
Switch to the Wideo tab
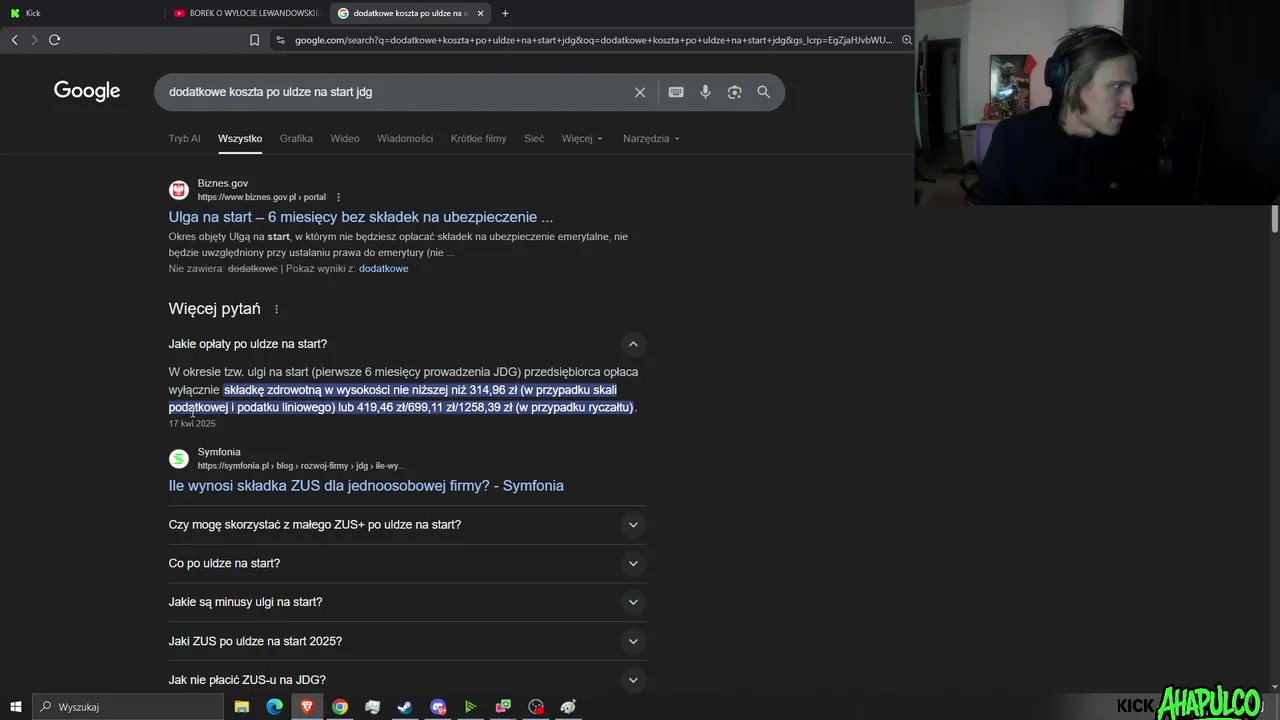[345, 139]
